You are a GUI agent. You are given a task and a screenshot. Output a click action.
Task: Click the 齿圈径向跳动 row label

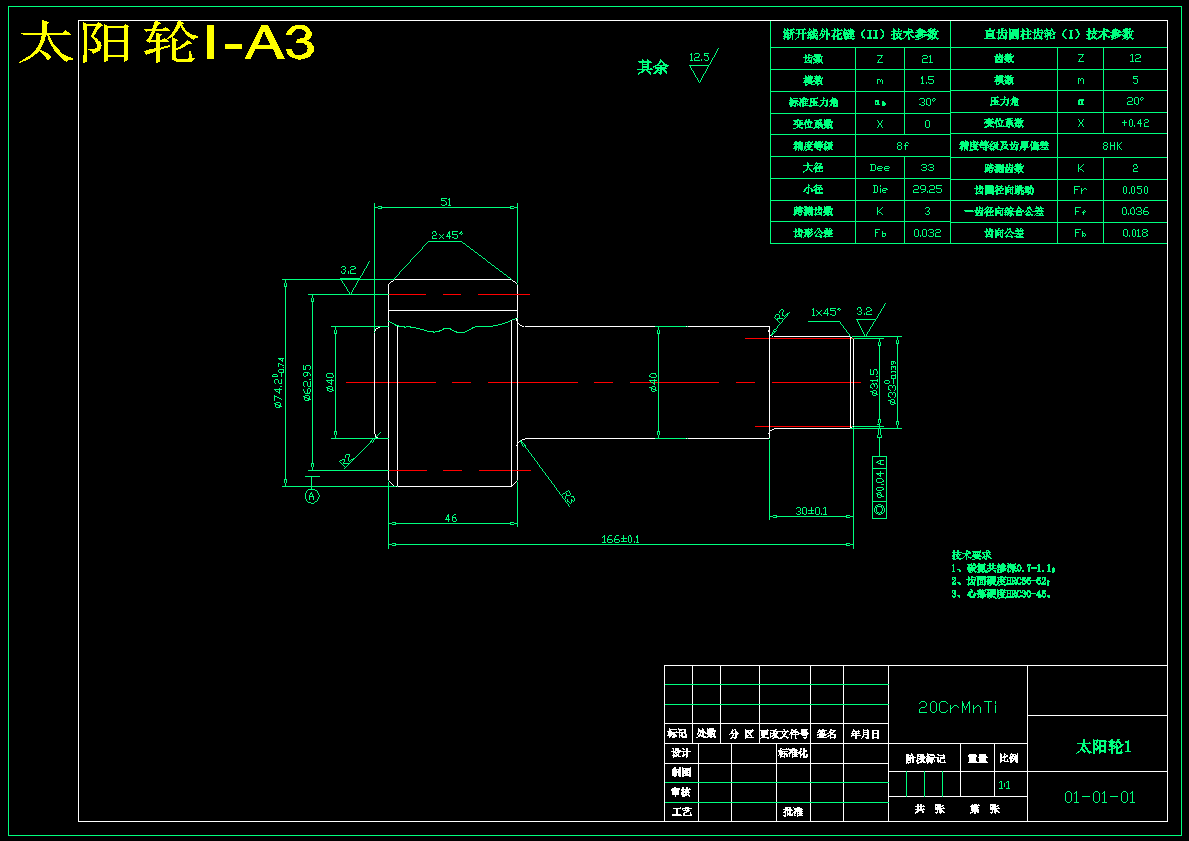[x=1004, y=190]
